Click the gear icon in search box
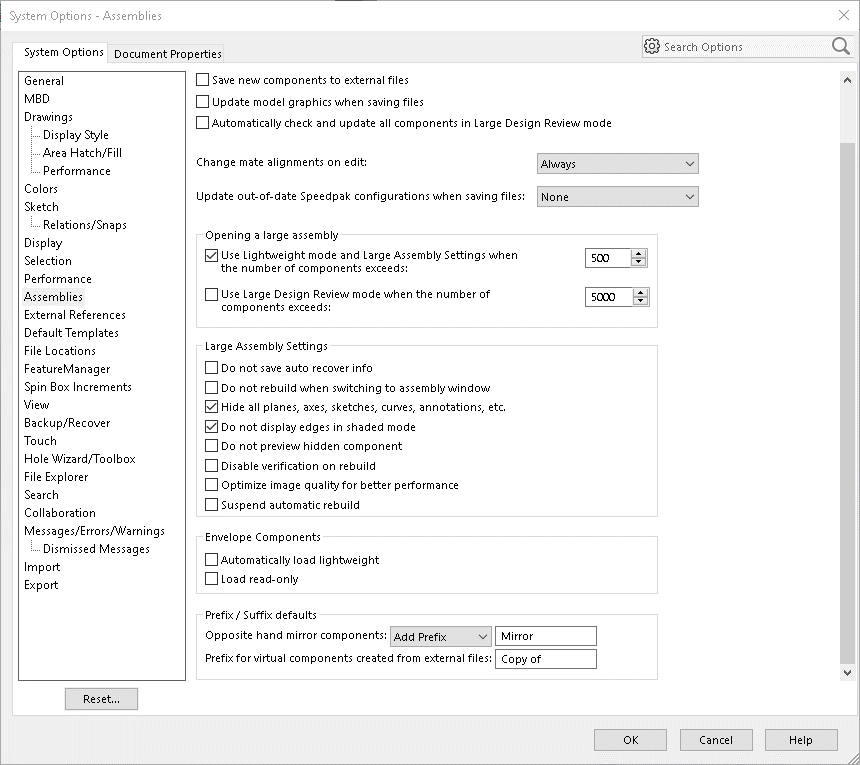The height and width of the screenshot is (765, 860). point(652,47)
